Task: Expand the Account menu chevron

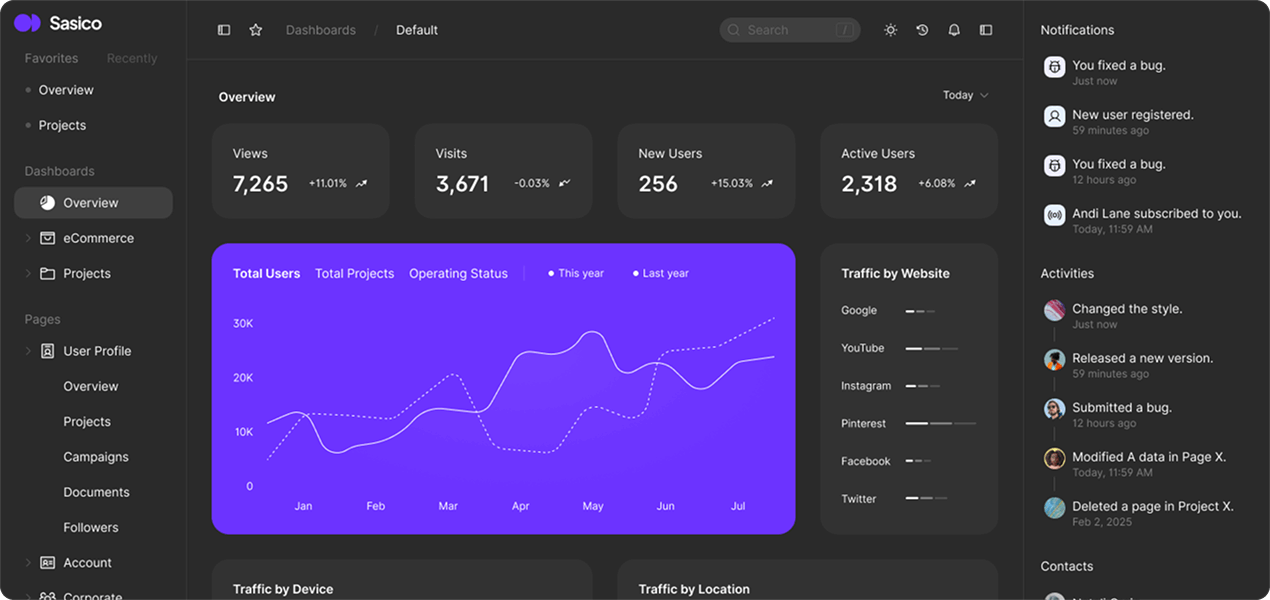Action: [28, 563]
